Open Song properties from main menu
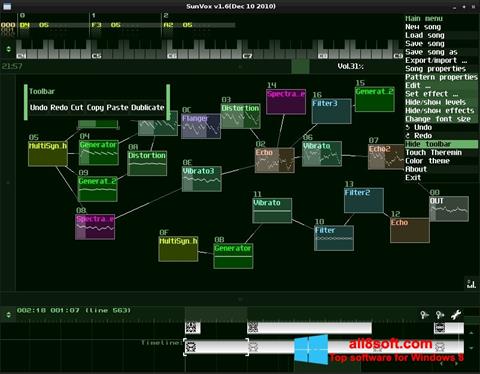Viewport: 480px width, 374px height. point(435,69)
